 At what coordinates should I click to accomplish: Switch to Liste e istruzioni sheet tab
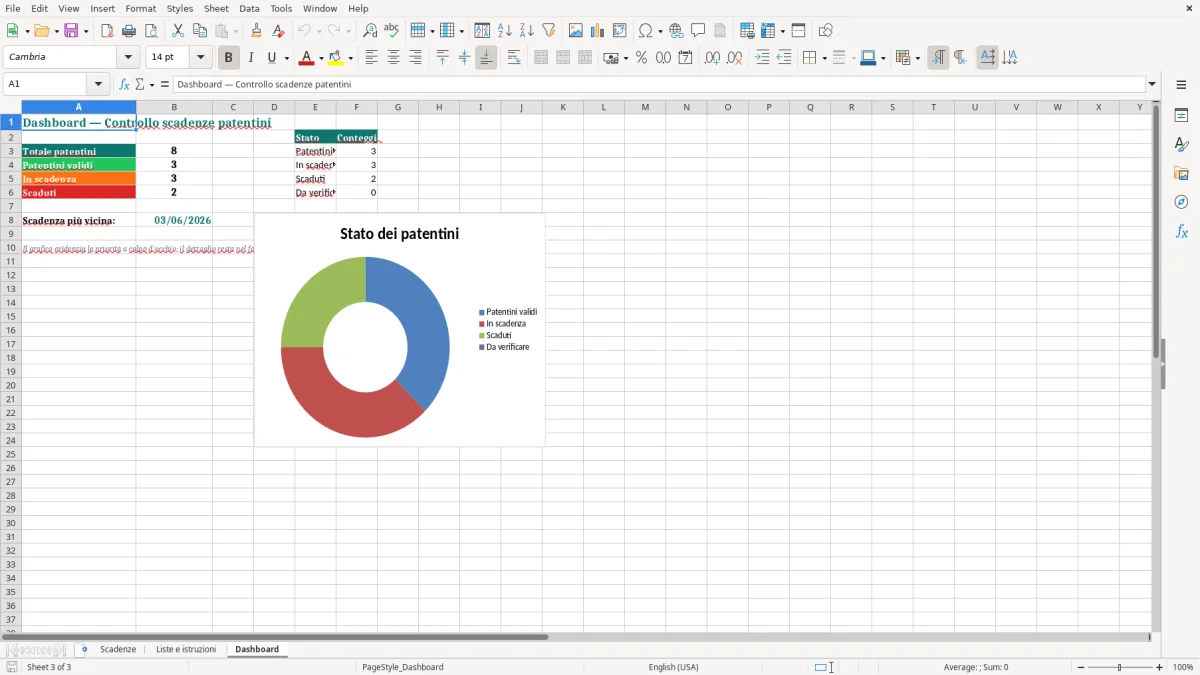coord(186,650)
